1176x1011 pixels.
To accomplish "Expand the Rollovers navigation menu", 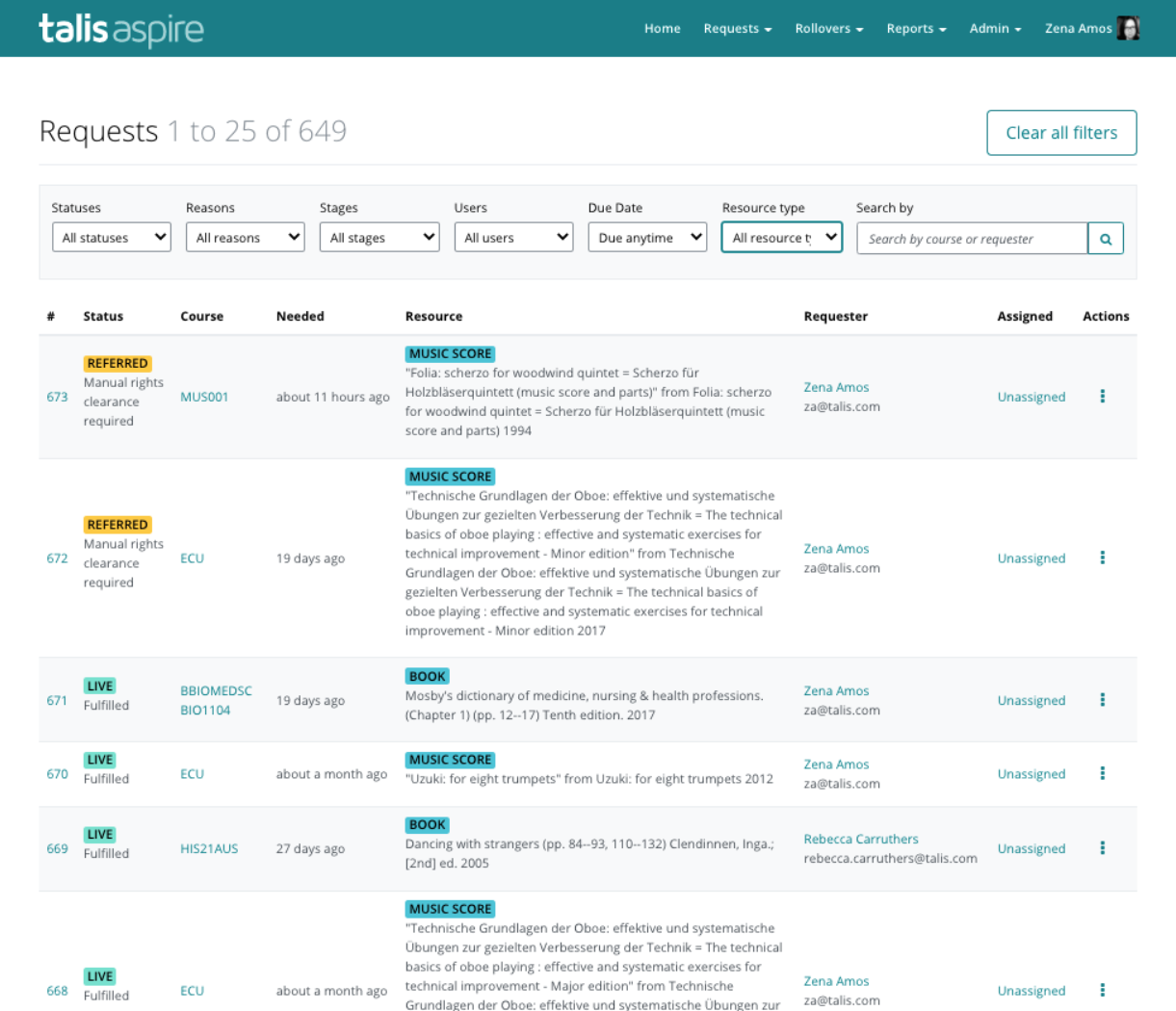I will point(829,29).
